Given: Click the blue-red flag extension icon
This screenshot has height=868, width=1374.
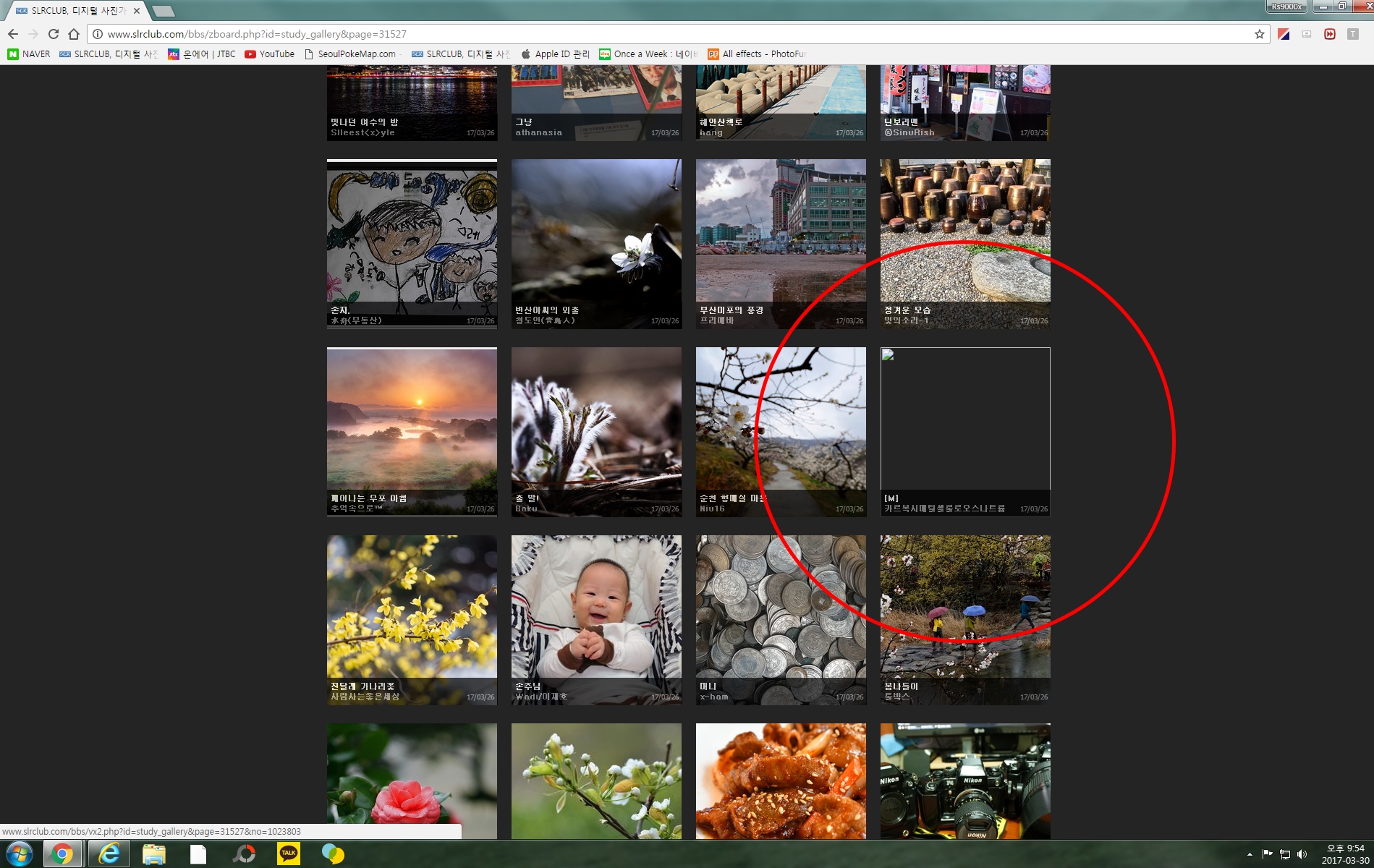Looking at the screenshot, I should (x=1284, y=34).
